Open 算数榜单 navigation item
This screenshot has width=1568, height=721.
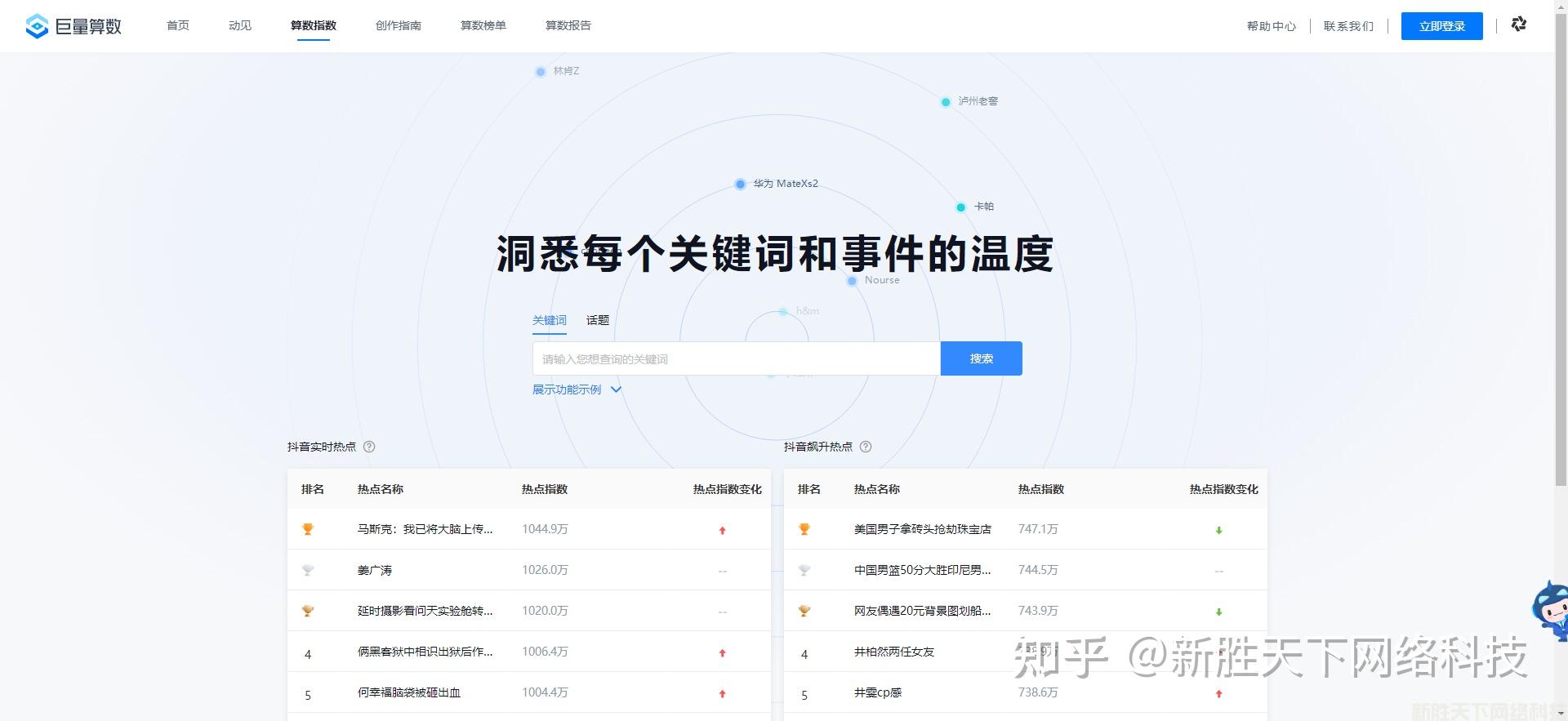[x=483, y=25]
